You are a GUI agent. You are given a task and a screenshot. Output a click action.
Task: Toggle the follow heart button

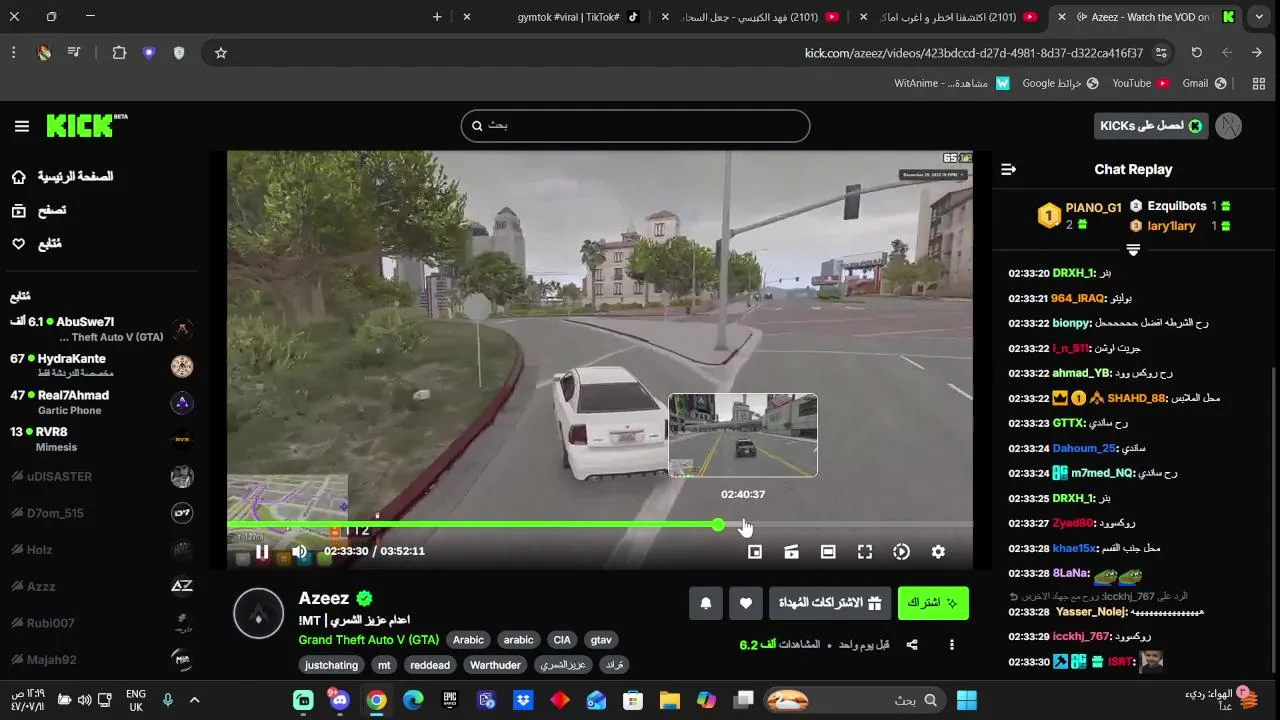click(745, 603)
